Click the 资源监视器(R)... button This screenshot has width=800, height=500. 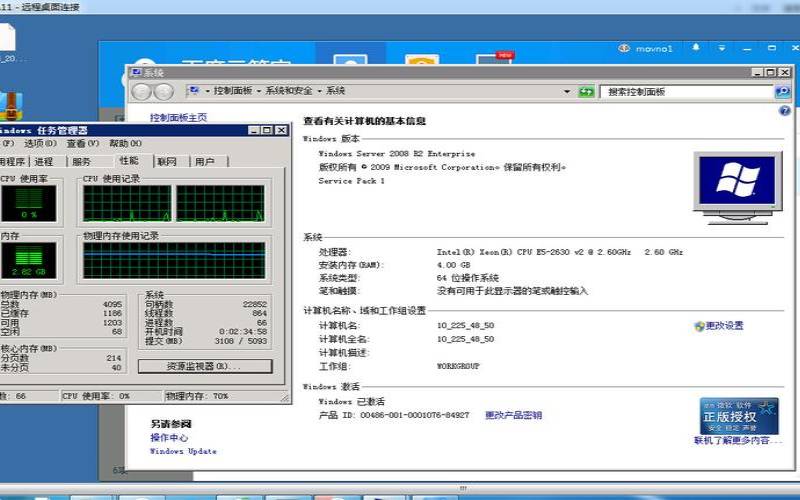(x=203, y=367)
